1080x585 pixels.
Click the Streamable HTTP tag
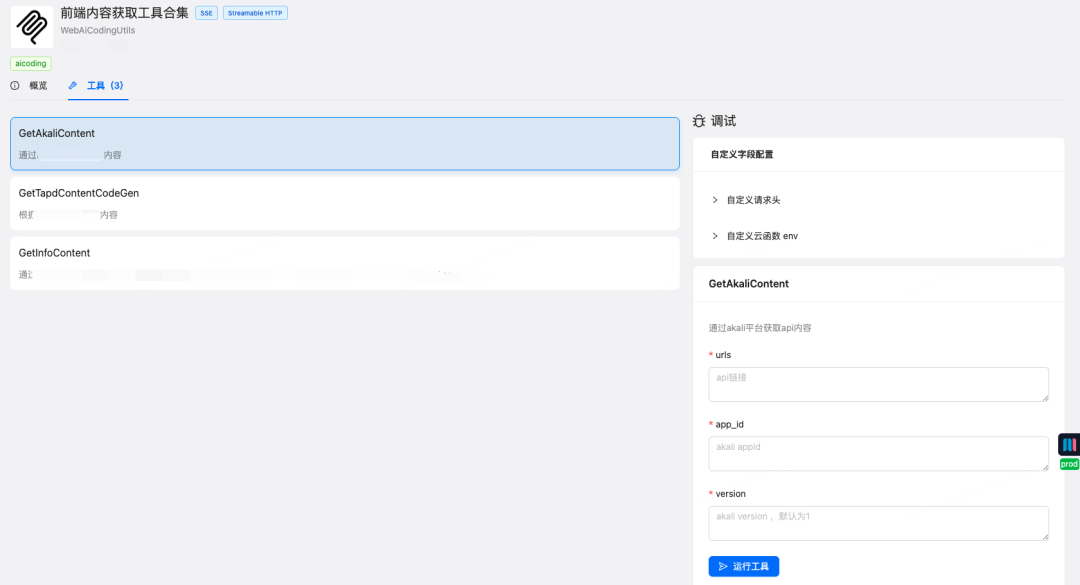(255, 13)
